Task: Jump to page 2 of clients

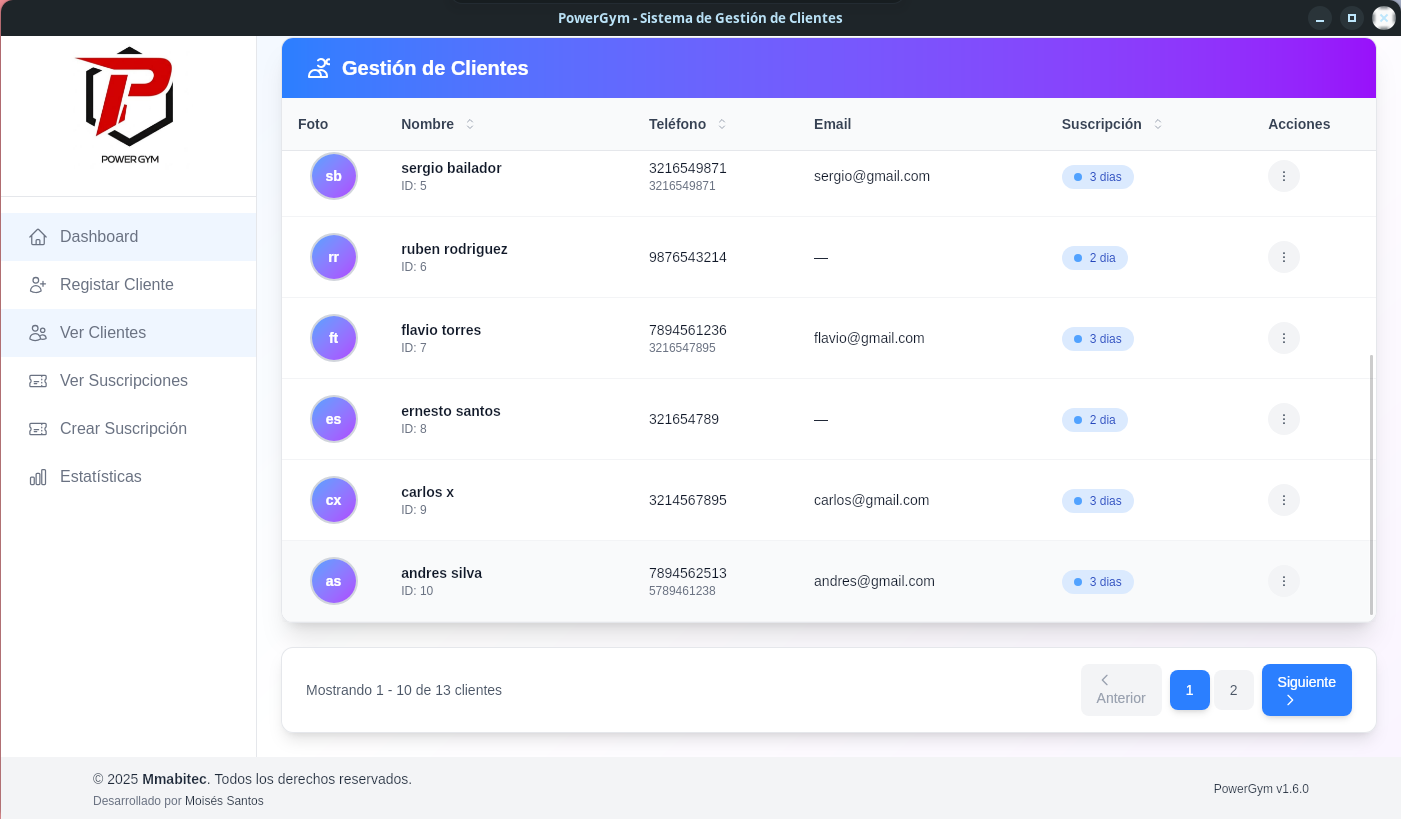Action: (x=1234, y=690)
